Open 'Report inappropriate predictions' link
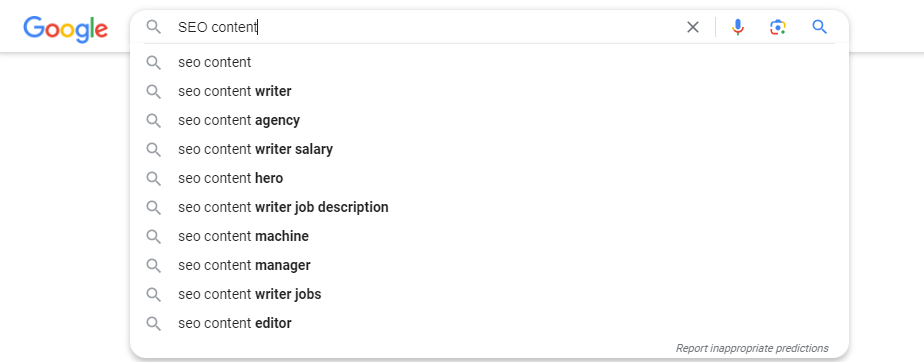The height and width of the screenshot is (362, 924). (752, 348)
